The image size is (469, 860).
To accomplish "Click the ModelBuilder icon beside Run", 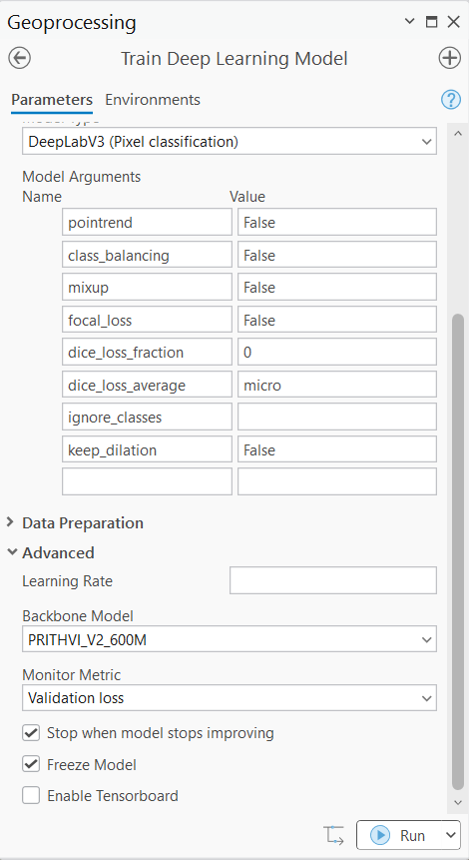I will (x=335, y=835).
